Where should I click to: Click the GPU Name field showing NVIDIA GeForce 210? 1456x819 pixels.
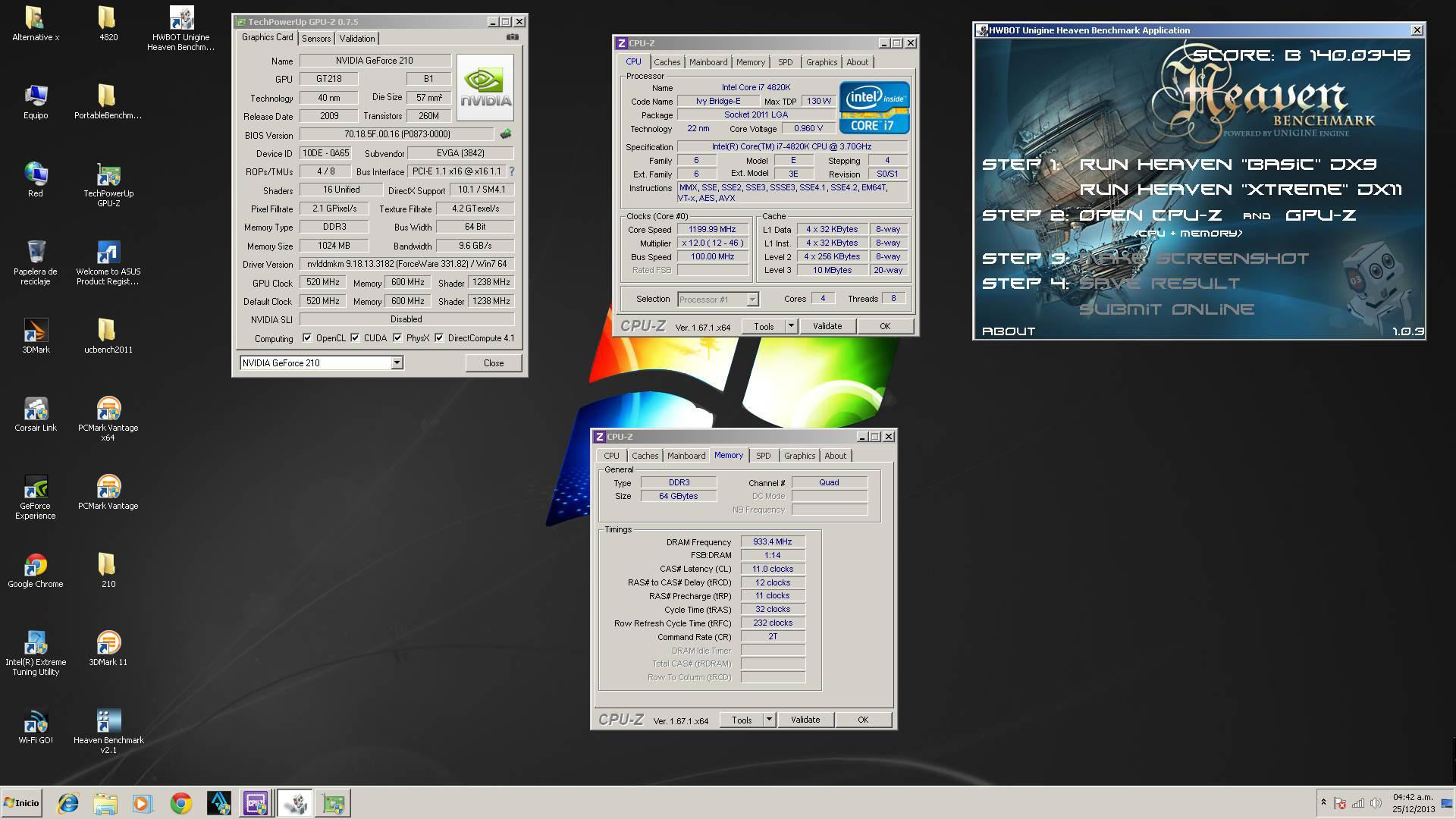click(375, 61)
